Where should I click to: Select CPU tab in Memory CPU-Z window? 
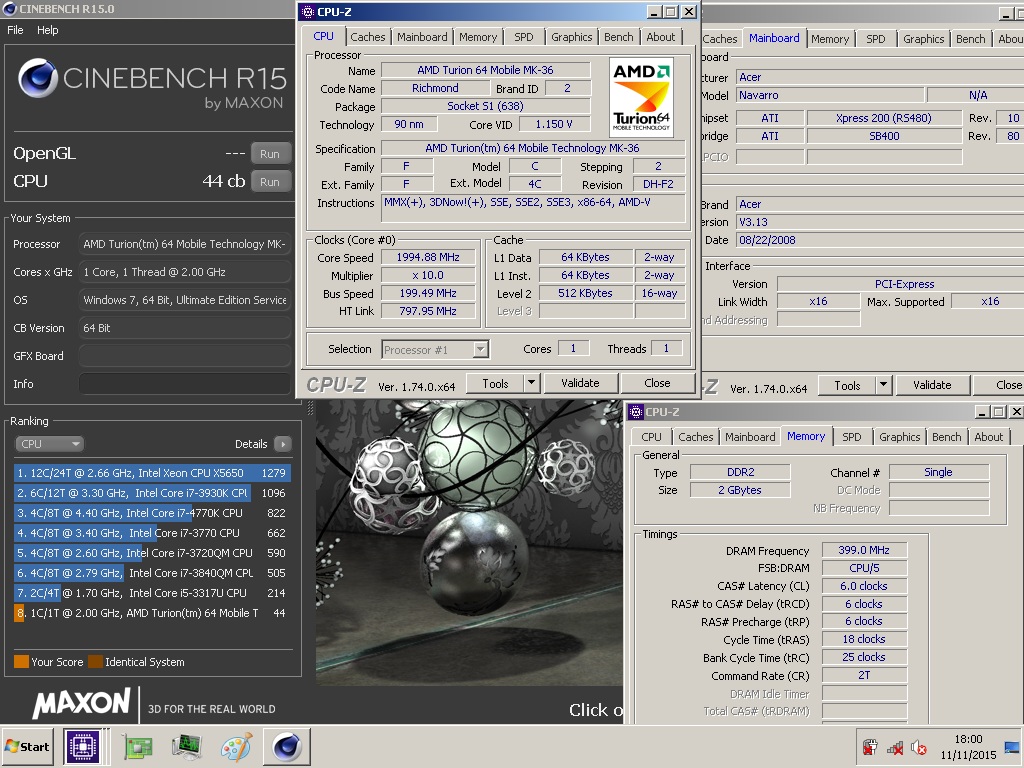click(651, 437)
